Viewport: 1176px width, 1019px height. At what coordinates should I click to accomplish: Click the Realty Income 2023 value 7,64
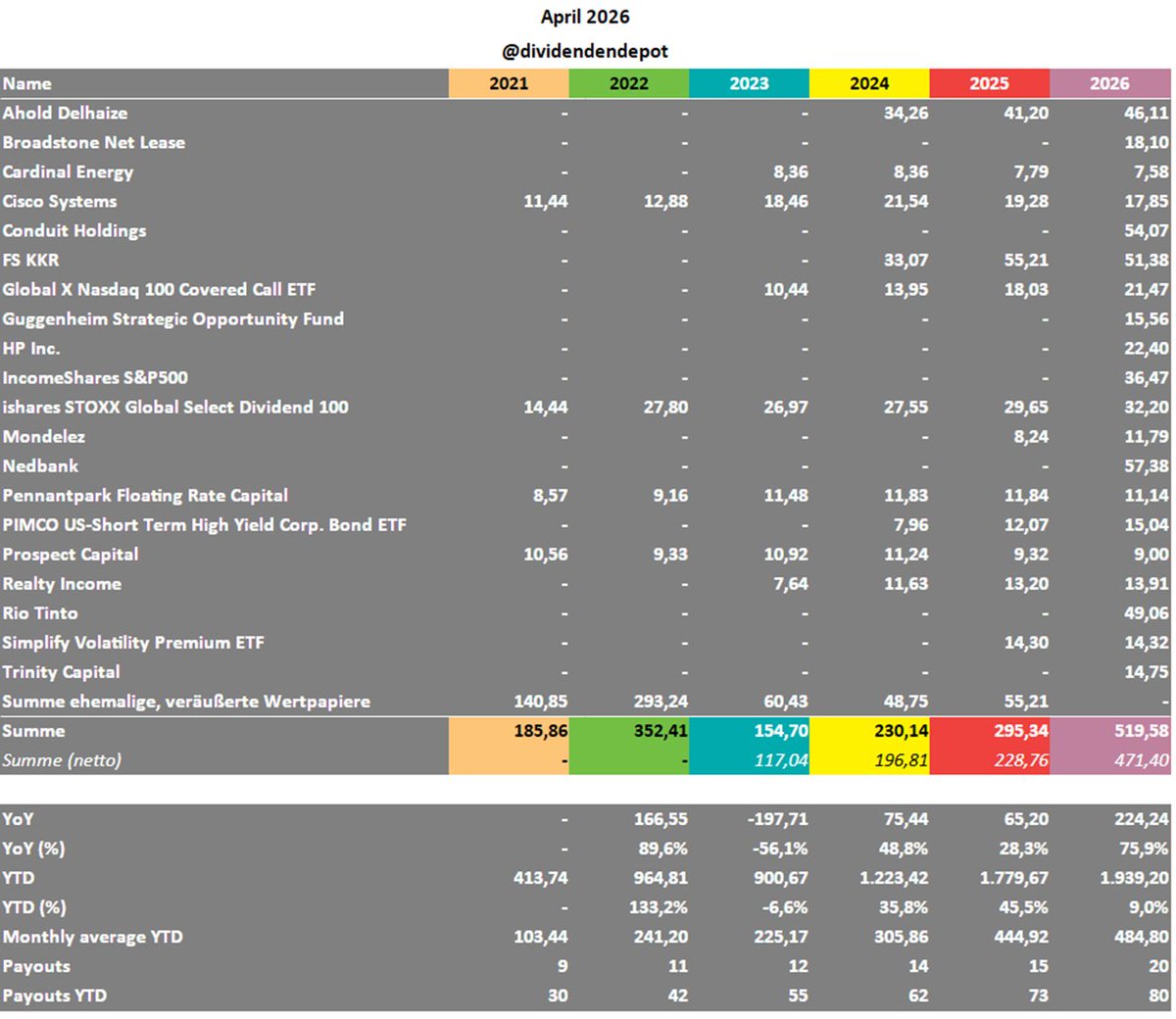click(791, 583)
